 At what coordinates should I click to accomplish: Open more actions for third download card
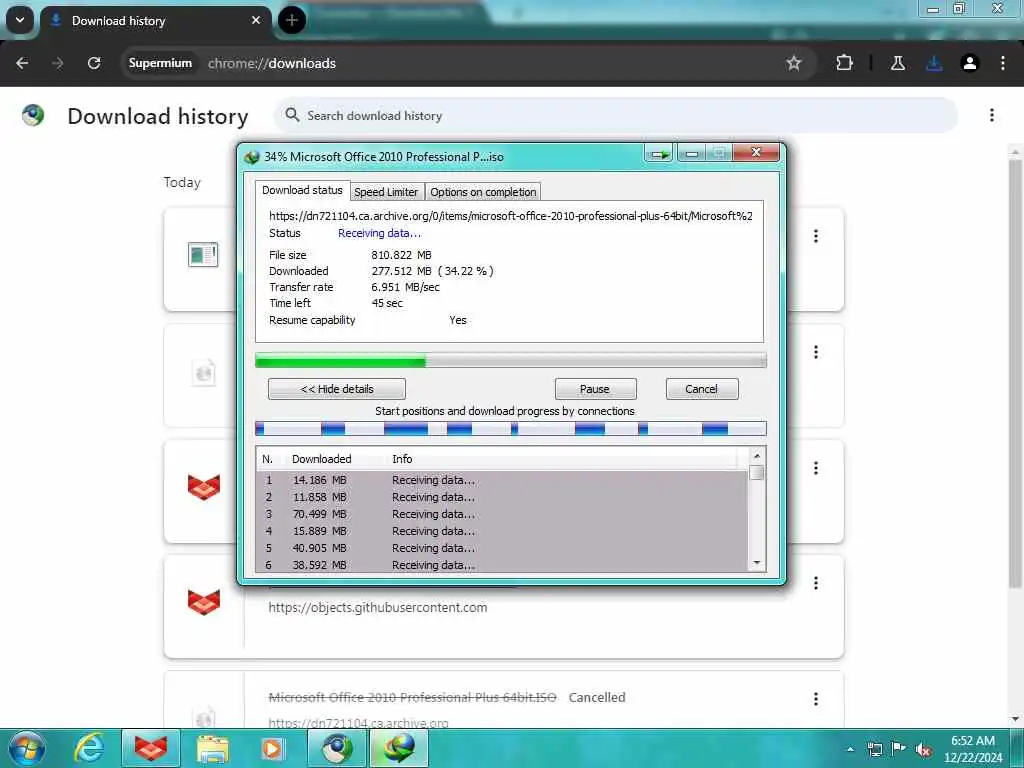(816, 468)
